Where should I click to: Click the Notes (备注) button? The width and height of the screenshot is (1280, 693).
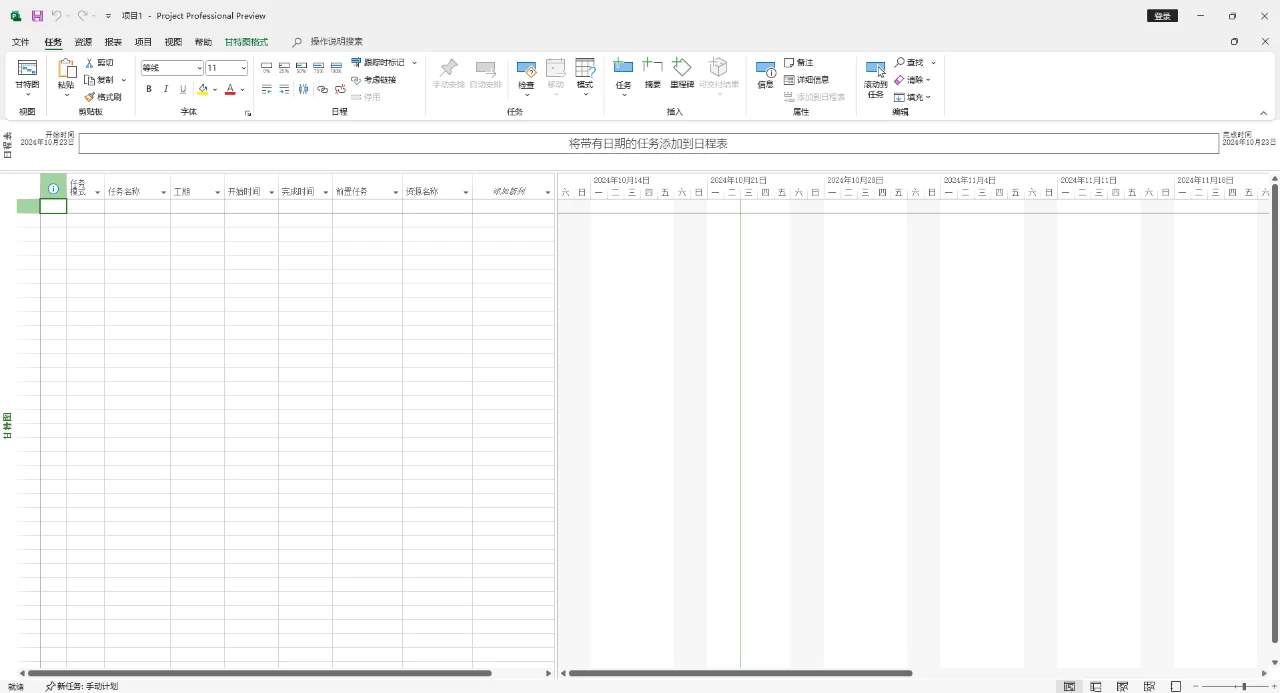799,63
